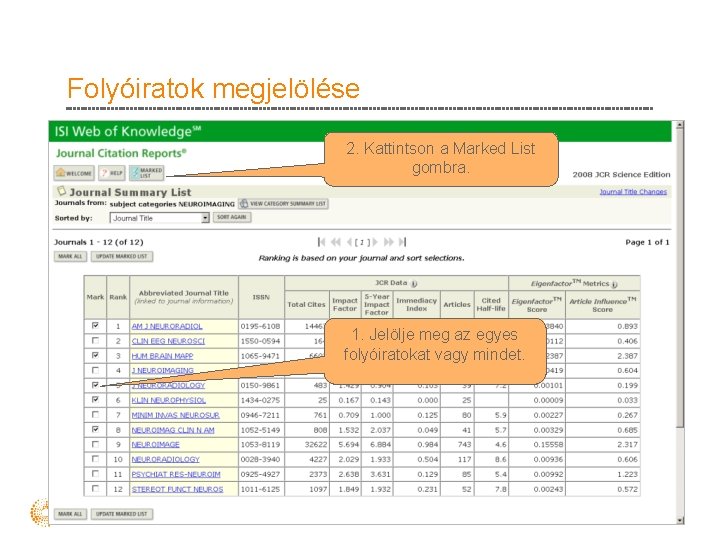
Task: Click the Sort Again button
Action: (x=232, y=217)
